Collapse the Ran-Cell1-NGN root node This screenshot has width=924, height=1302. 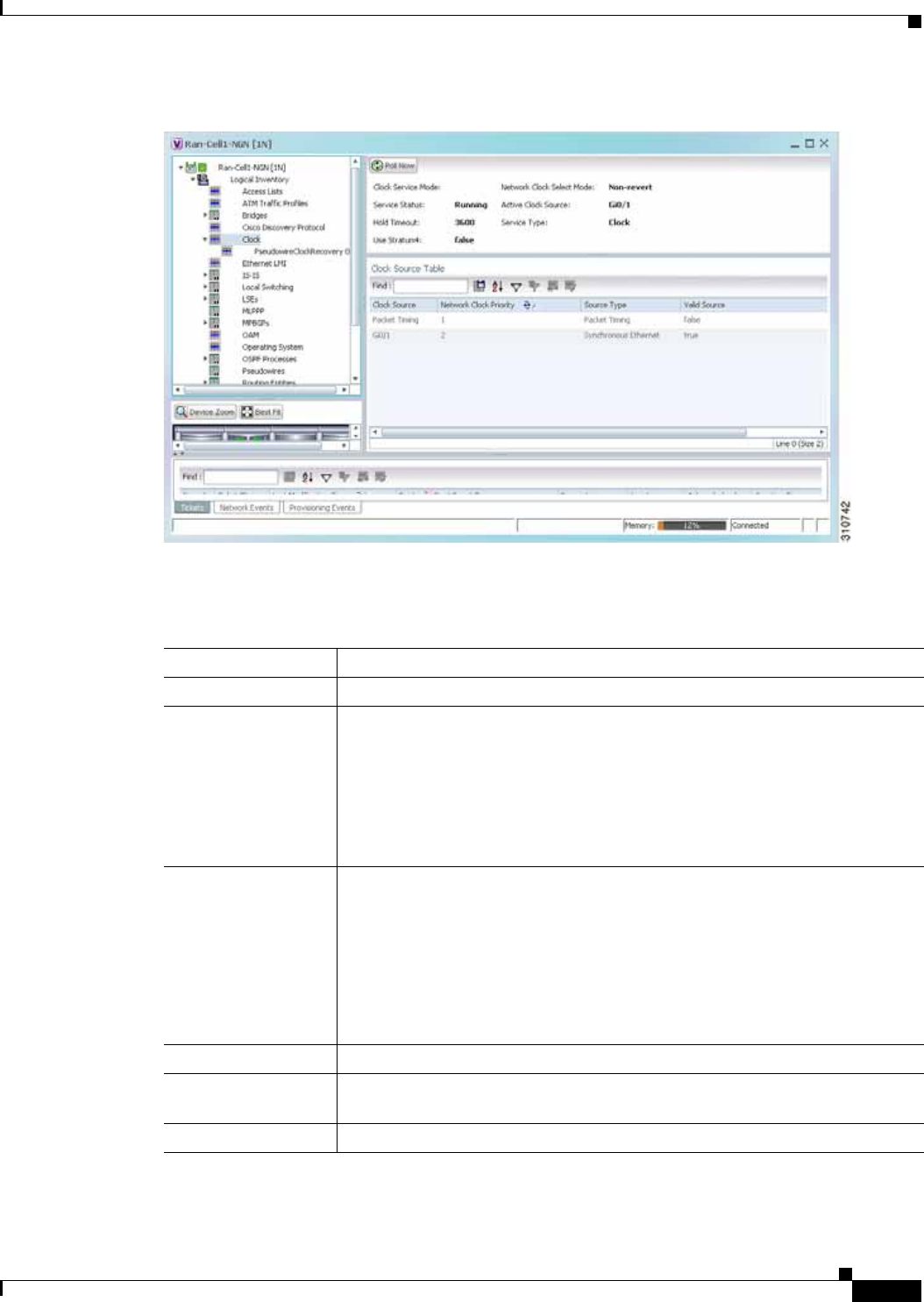(x=181, y=167)
